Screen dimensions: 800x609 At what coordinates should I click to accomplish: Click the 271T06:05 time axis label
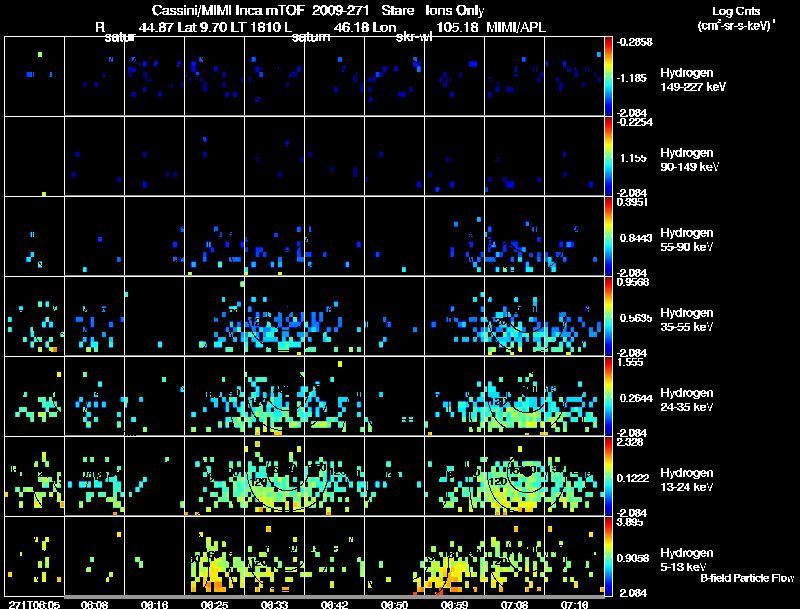[x=34, y=604]
